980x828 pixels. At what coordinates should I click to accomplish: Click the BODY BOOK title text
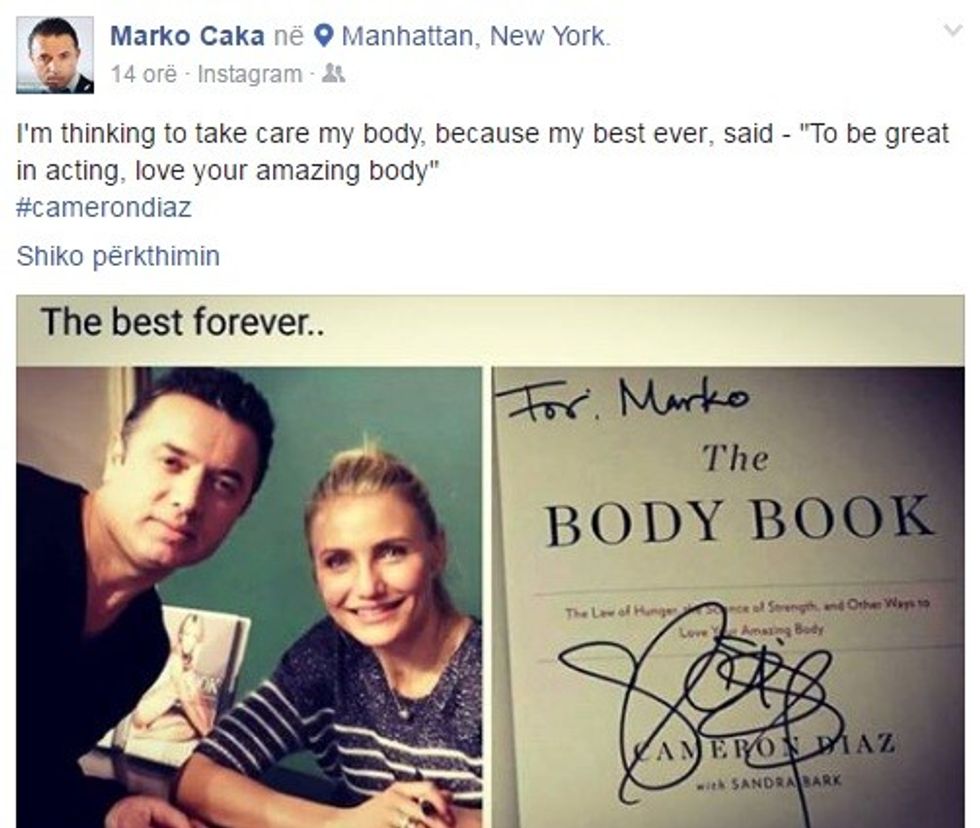click(739, 519)
